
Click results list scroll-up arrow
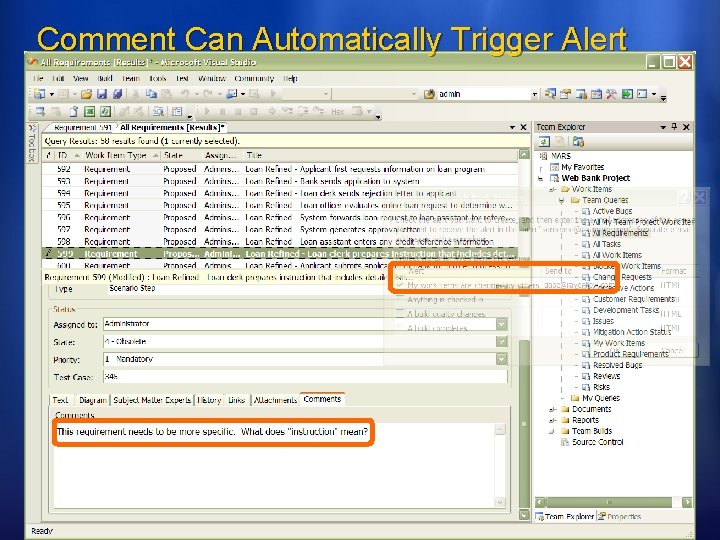point(524,154)
